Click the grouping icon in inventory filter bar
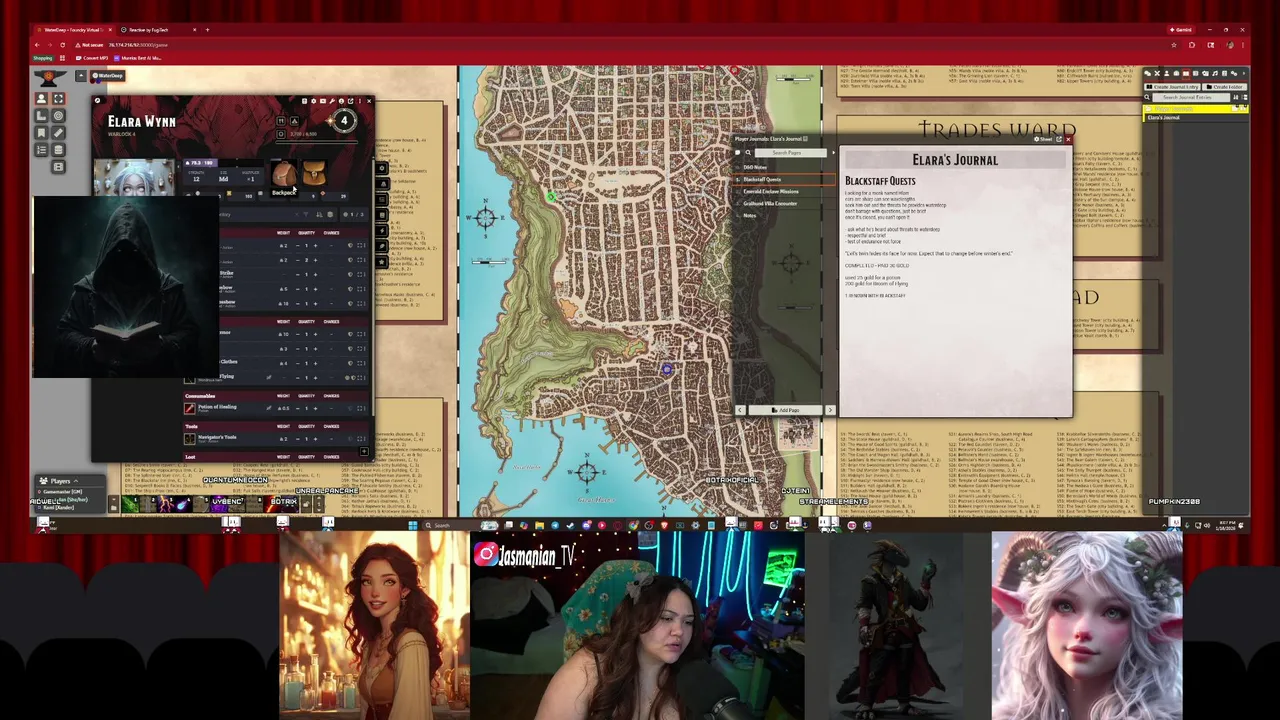The width and height of the screenshot is (1280, 720). pos(330,215)
